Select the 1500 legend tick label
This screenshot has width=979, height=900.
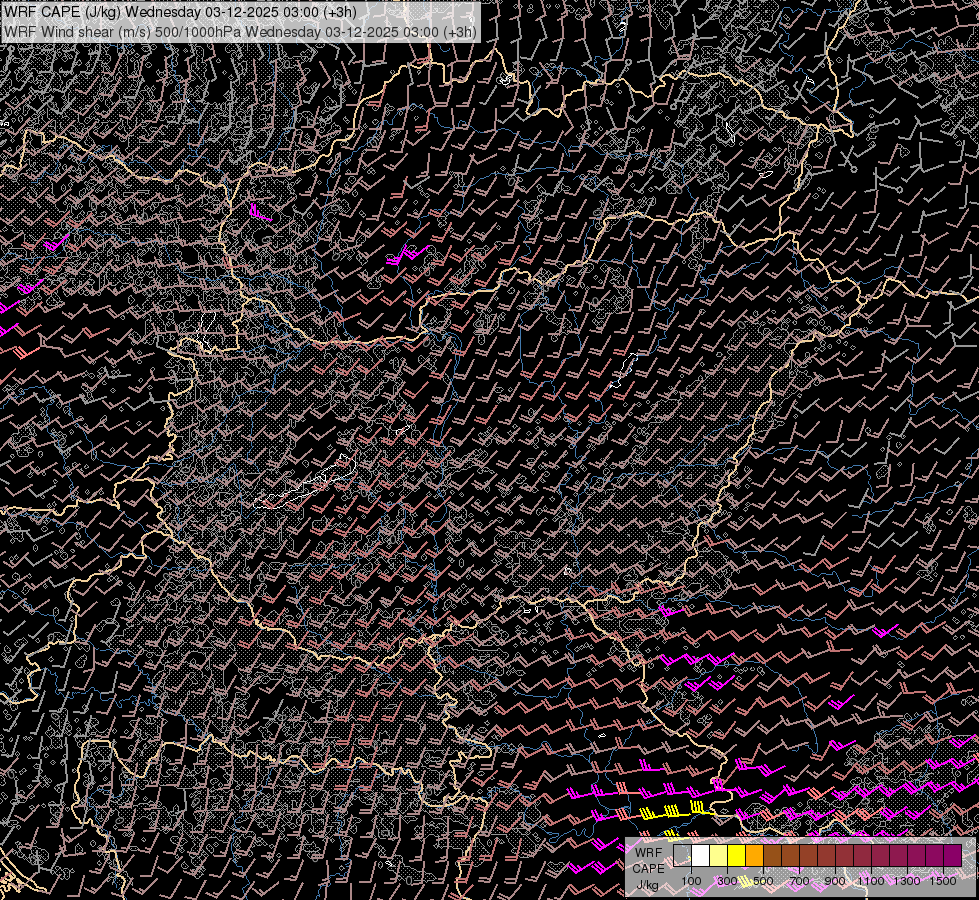point(943,882)
